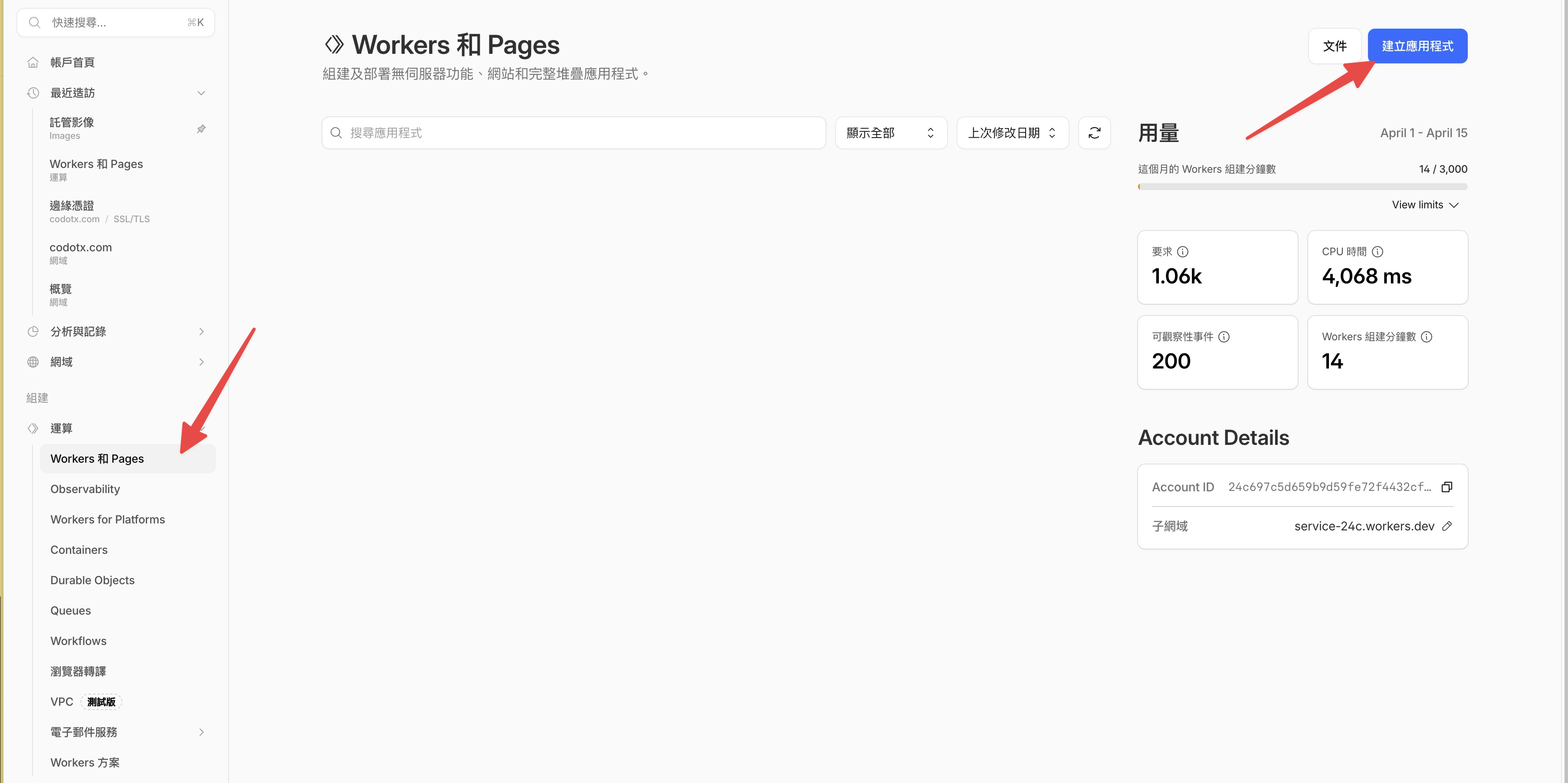Select Durable Objects in the sidebar

pos(92,579)
